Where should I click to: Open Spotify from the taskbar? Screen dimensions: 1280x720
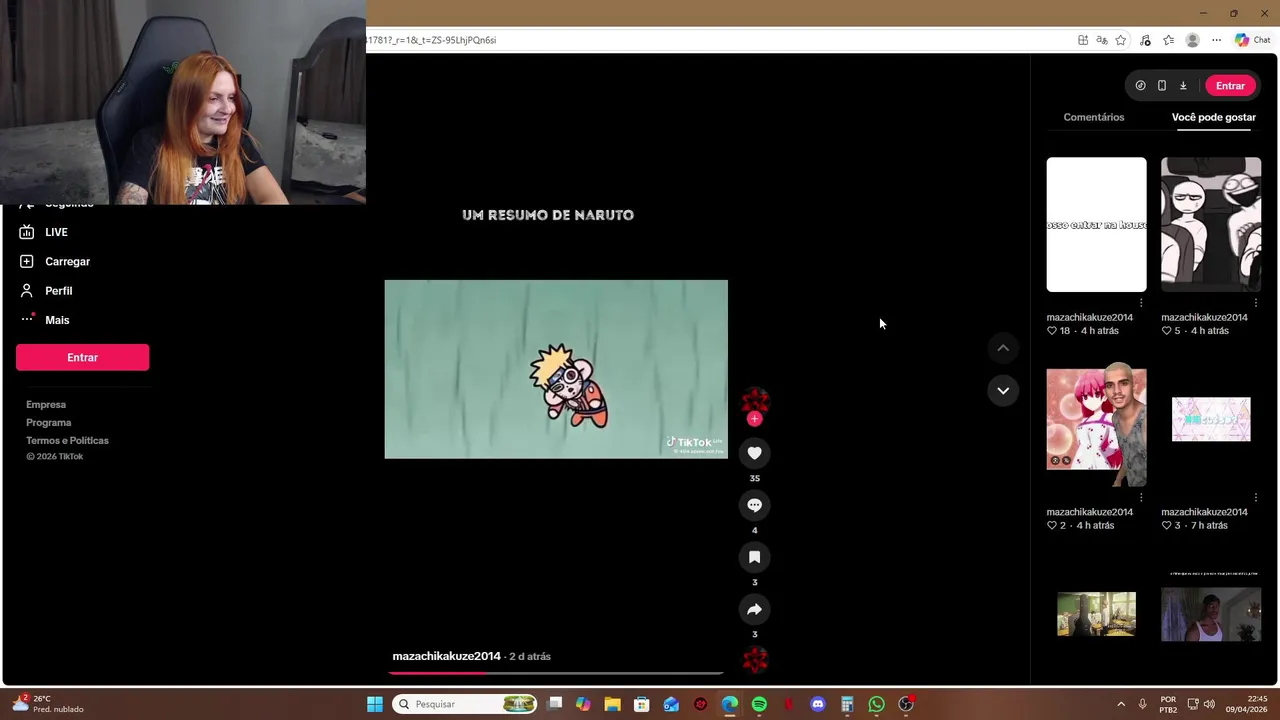tap(759, 704)
